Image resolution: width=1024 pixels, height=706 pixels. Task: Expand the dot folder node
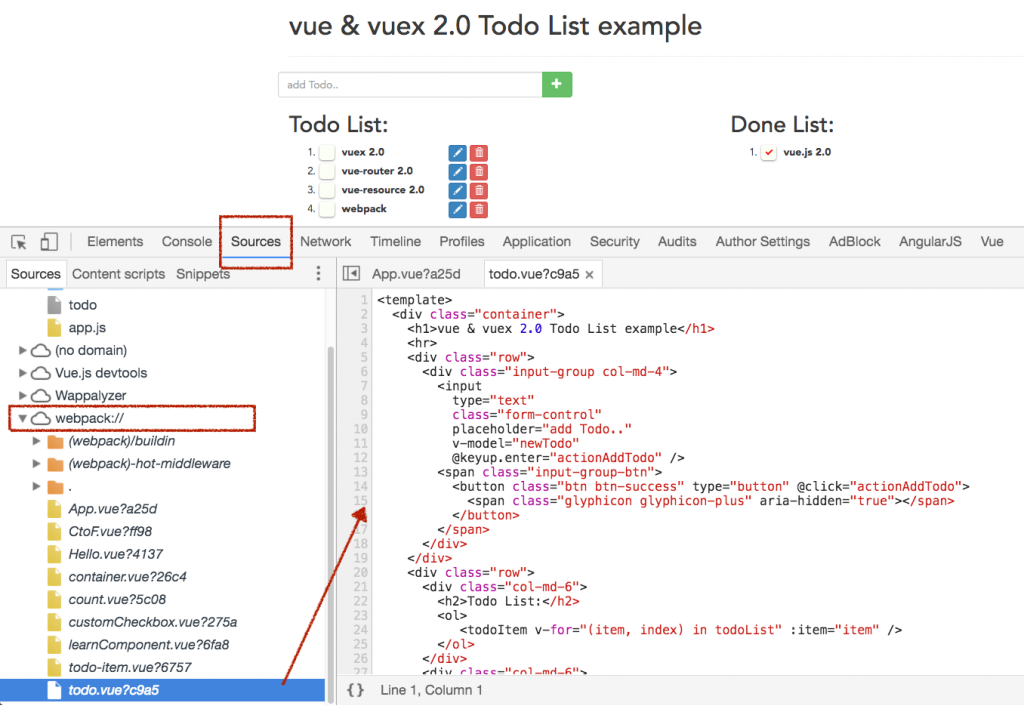[37, 487]
